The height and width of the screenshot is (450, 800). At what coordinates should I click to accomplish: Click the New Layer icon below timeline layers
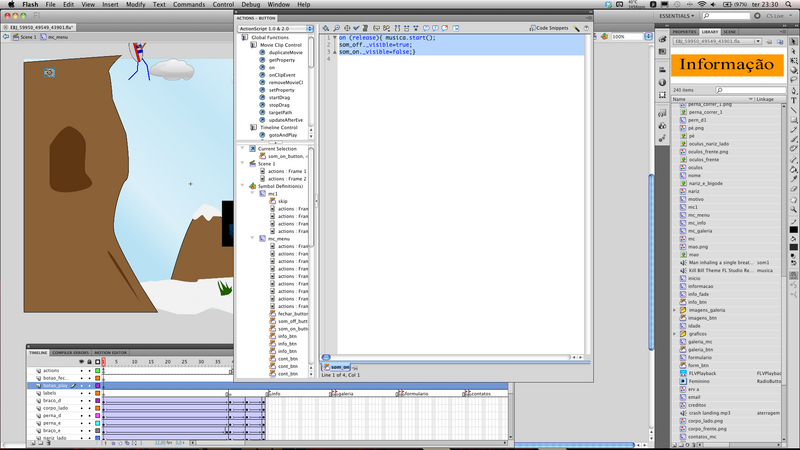[x=32, y=441]
